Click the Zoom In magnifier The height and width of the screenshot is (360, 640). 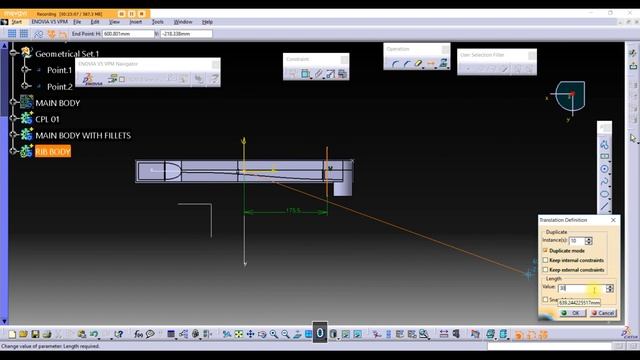273,334
